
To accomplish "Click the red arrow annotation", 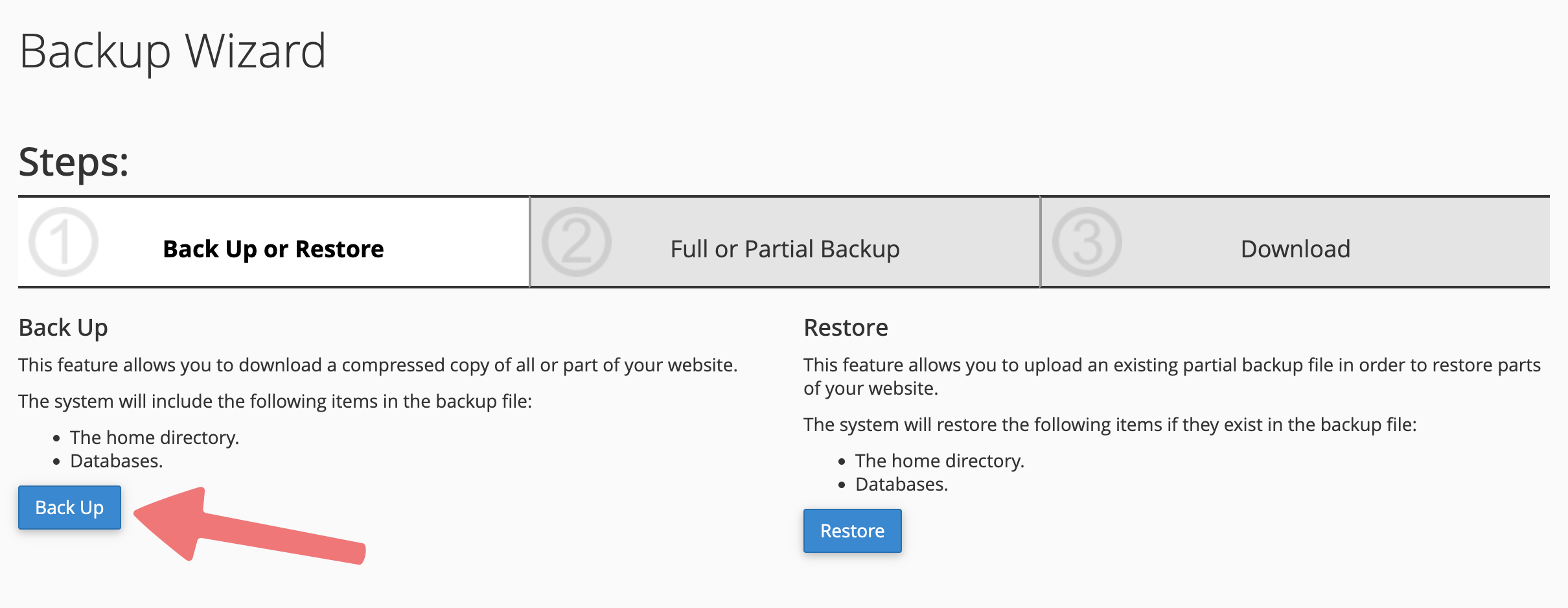I will pyautogui.click(x=250, y=526).
